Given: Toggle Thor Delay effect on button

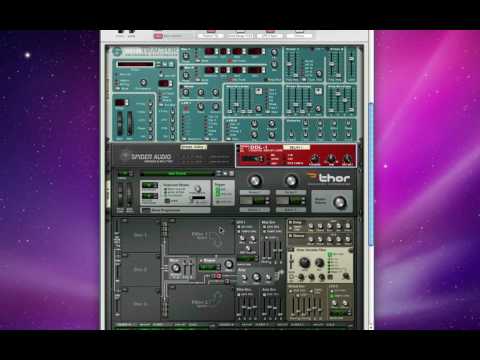Looking at the screenshot, I should pyautogui.click(x=290, y=222).
